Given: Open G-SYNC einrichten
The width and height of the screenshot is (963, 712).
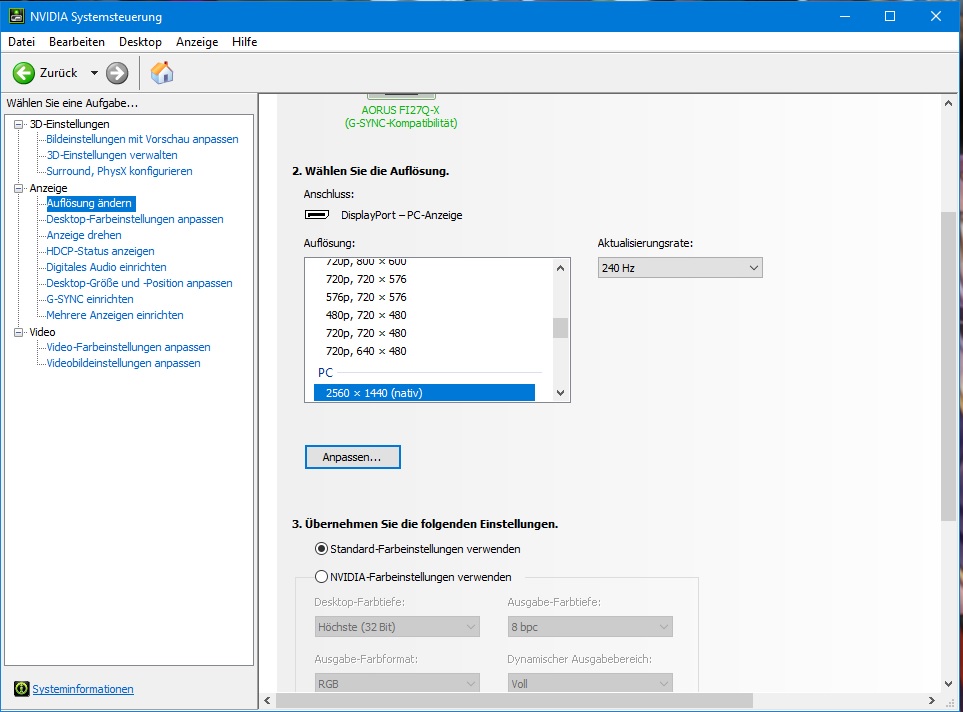Looking at the screenshot, I should pyautogui.click(x=90, y=299).
